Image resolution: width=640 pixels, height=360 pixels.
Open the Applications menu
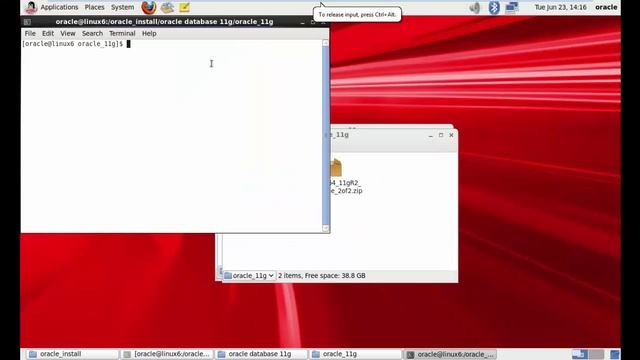59,7
